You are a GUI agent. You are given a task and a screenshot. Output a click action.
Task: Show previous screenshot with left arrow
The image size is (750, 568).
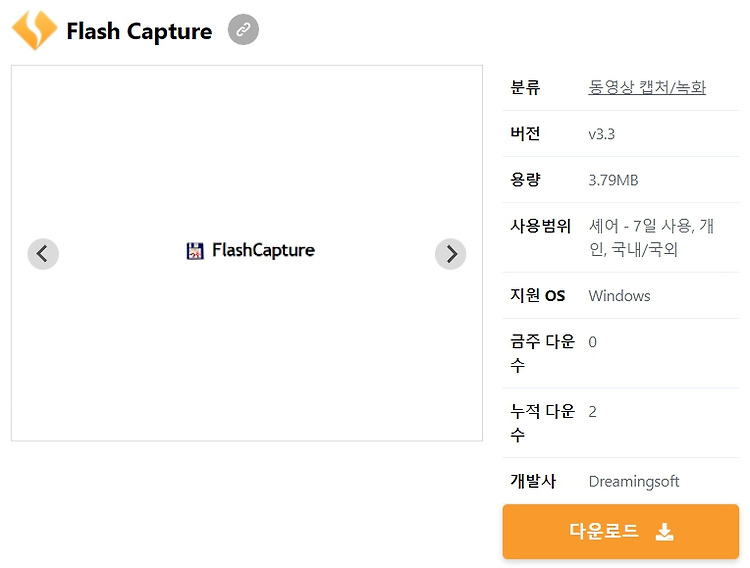pos(43,254)
